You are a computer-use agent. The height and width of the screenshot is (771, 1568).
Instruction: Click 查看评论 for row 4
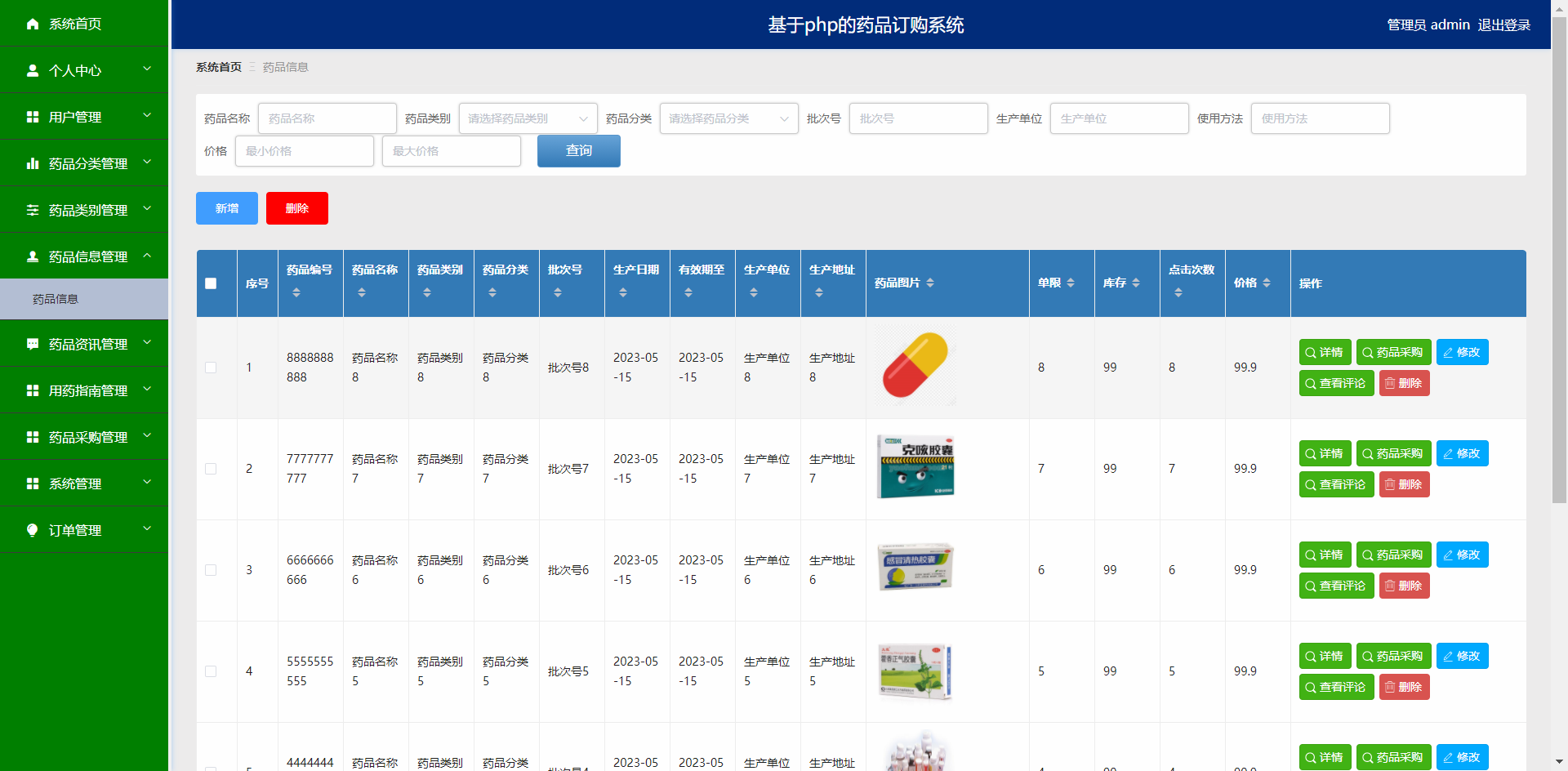1336,687
